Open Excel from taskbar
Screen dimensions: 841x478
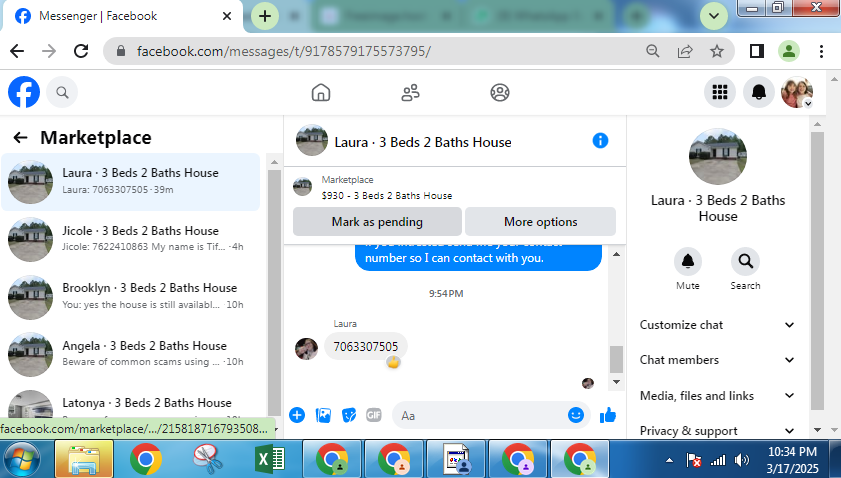coord(270,460)
